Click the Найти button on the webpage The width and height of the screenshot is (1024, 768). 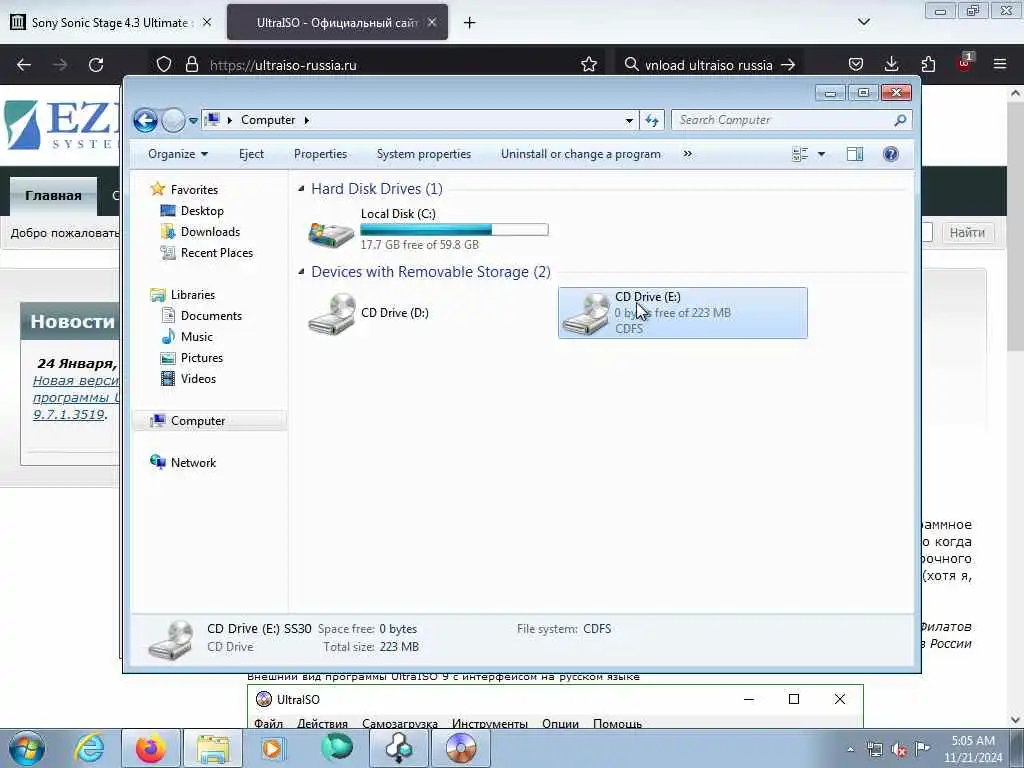(967, 232)
